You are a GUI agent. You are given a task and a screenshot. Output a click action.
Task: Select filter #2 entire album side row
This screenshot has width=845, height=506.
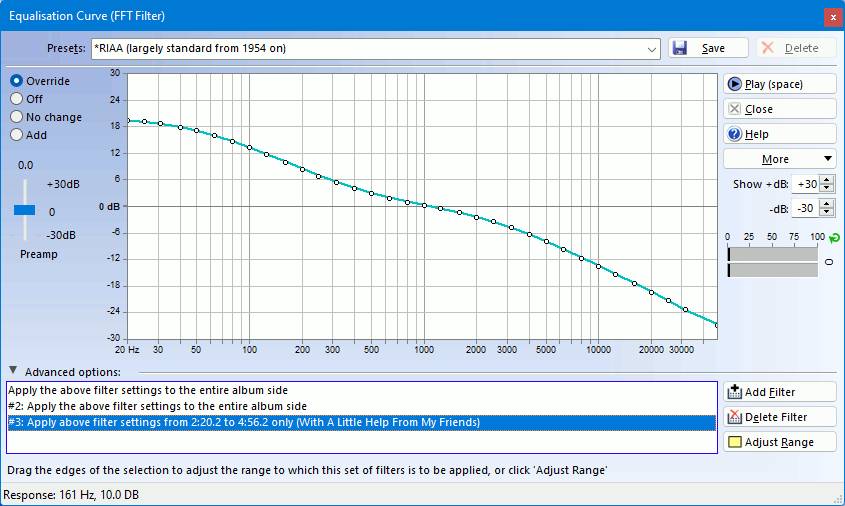point(362,406)
